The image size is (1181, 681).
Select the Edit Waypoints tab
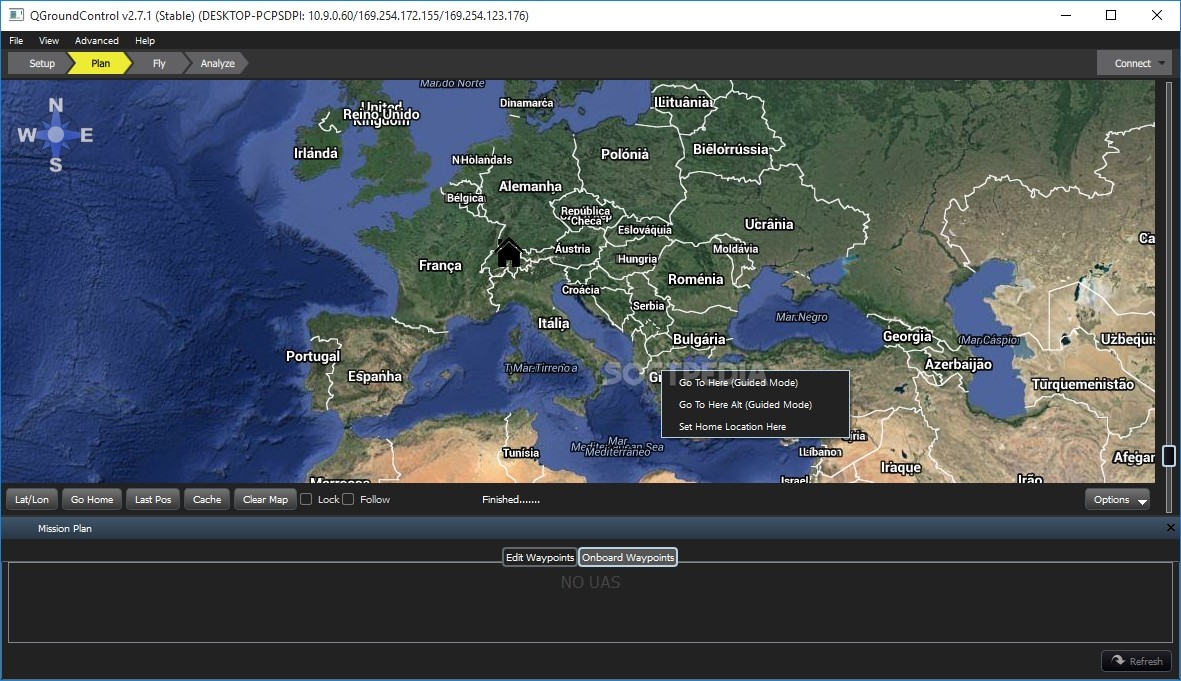[540, 557]
